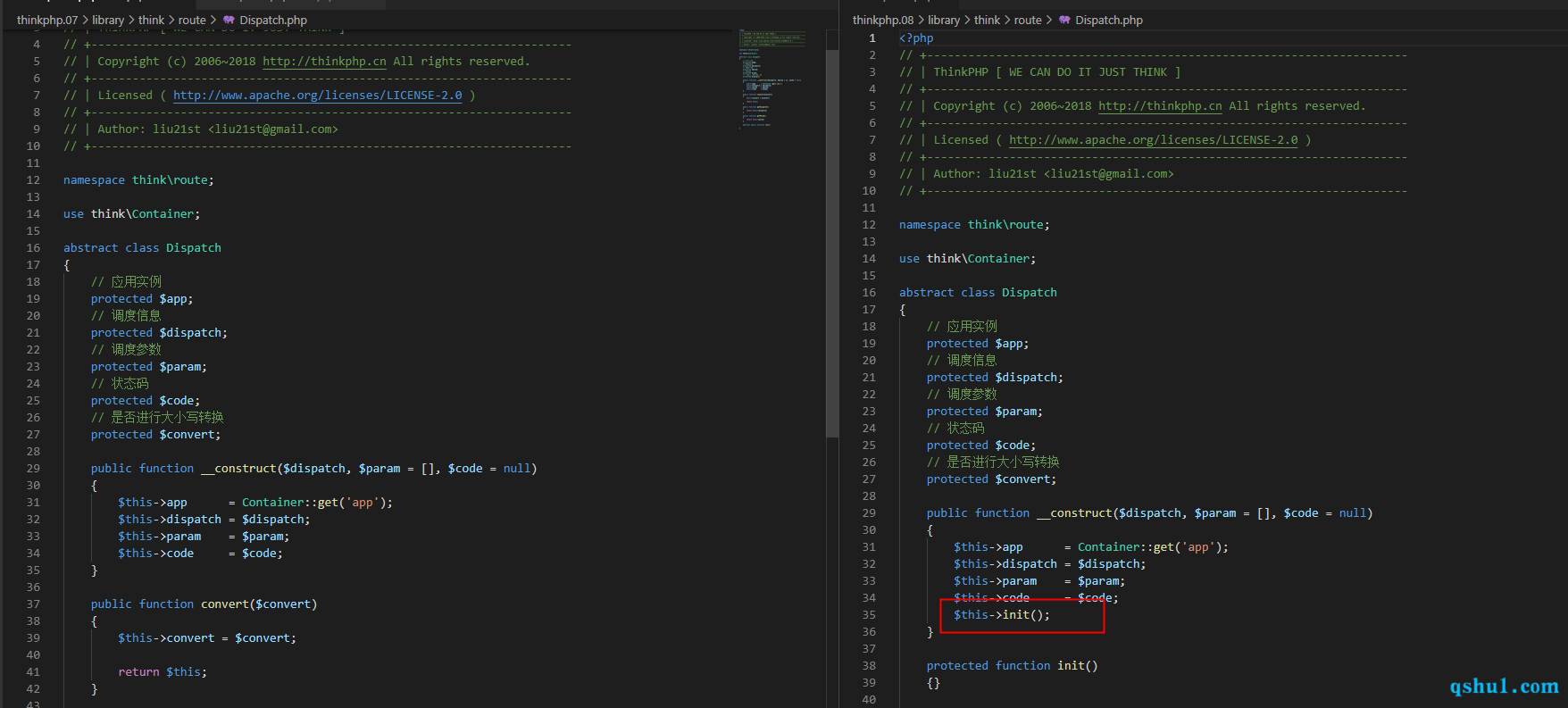
Task: Click the '{}' braces on line 39 in thinkphp.08
Action: point(933,683)
